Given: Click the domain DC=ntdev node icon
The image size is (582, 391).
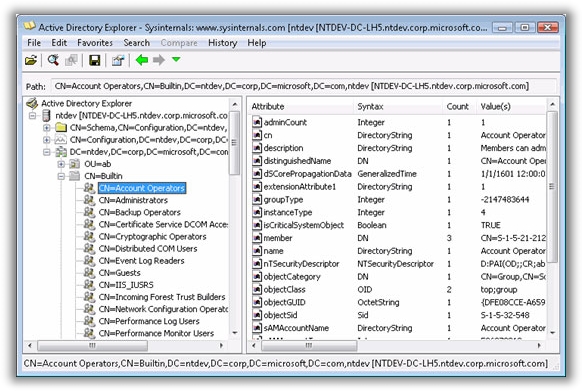Looking at the screenshot, I should pos(61,151).
